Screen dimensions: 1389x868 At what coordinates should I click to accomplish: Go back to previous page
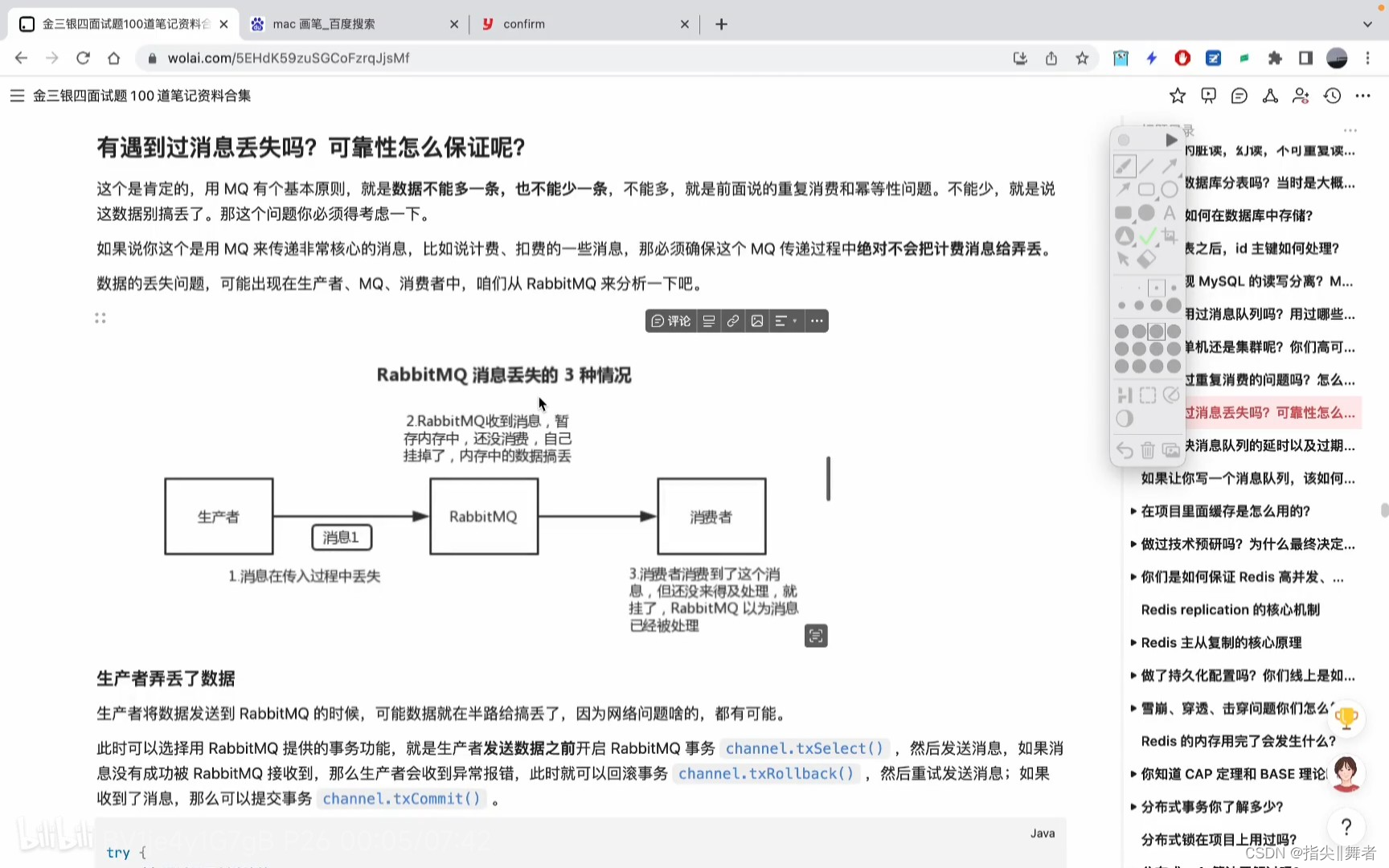tap(21, 58)
